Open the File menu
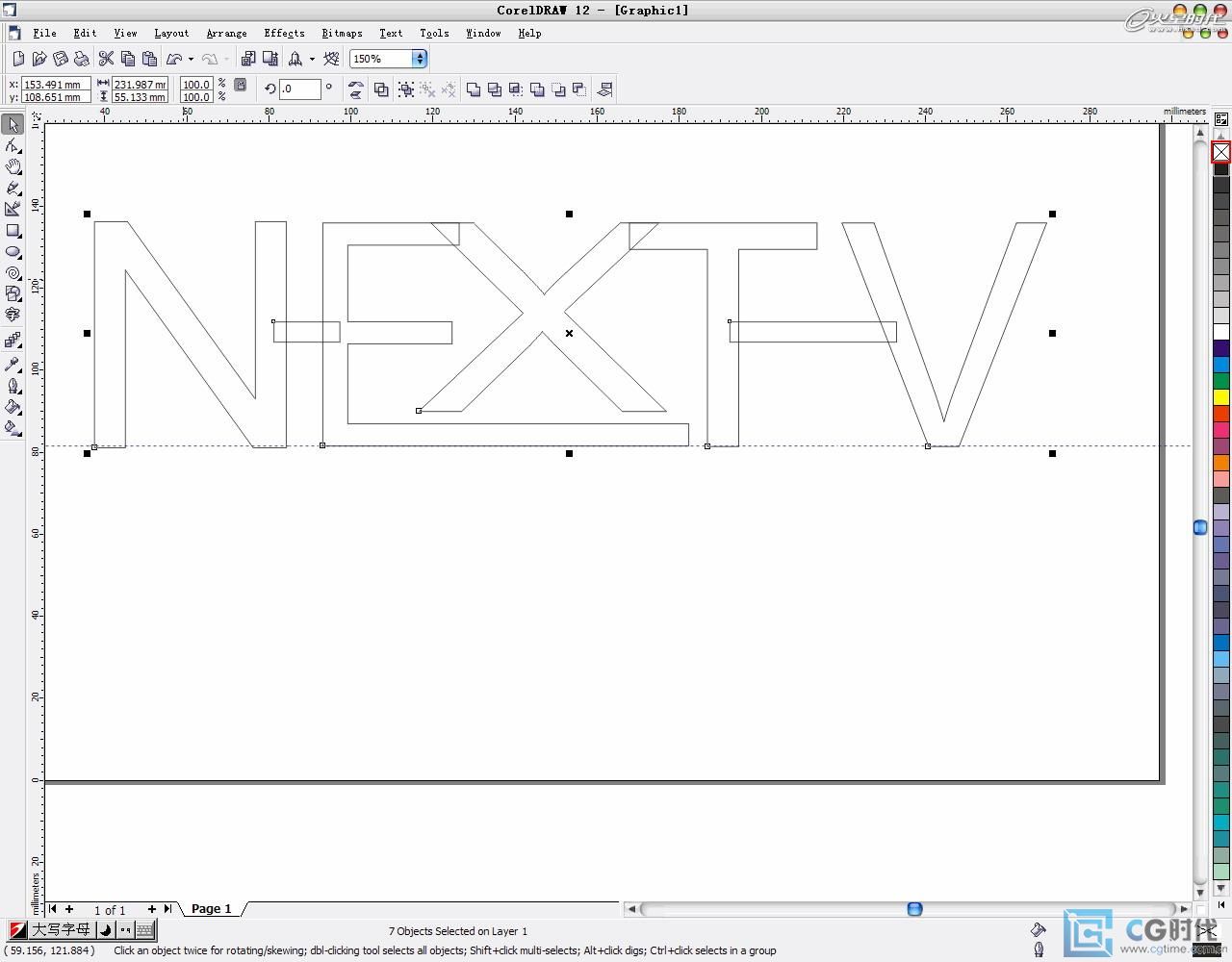The image size is (1232, 962). point(44,33)
